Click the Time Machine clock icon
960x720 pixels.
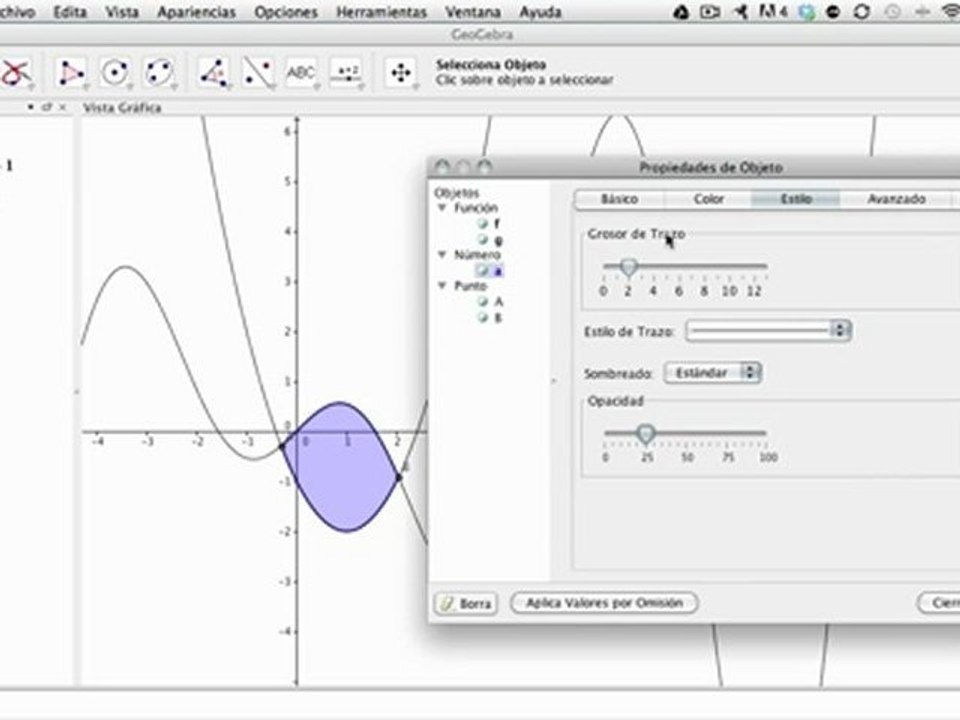pyautogui.click(x=892, y=12)
